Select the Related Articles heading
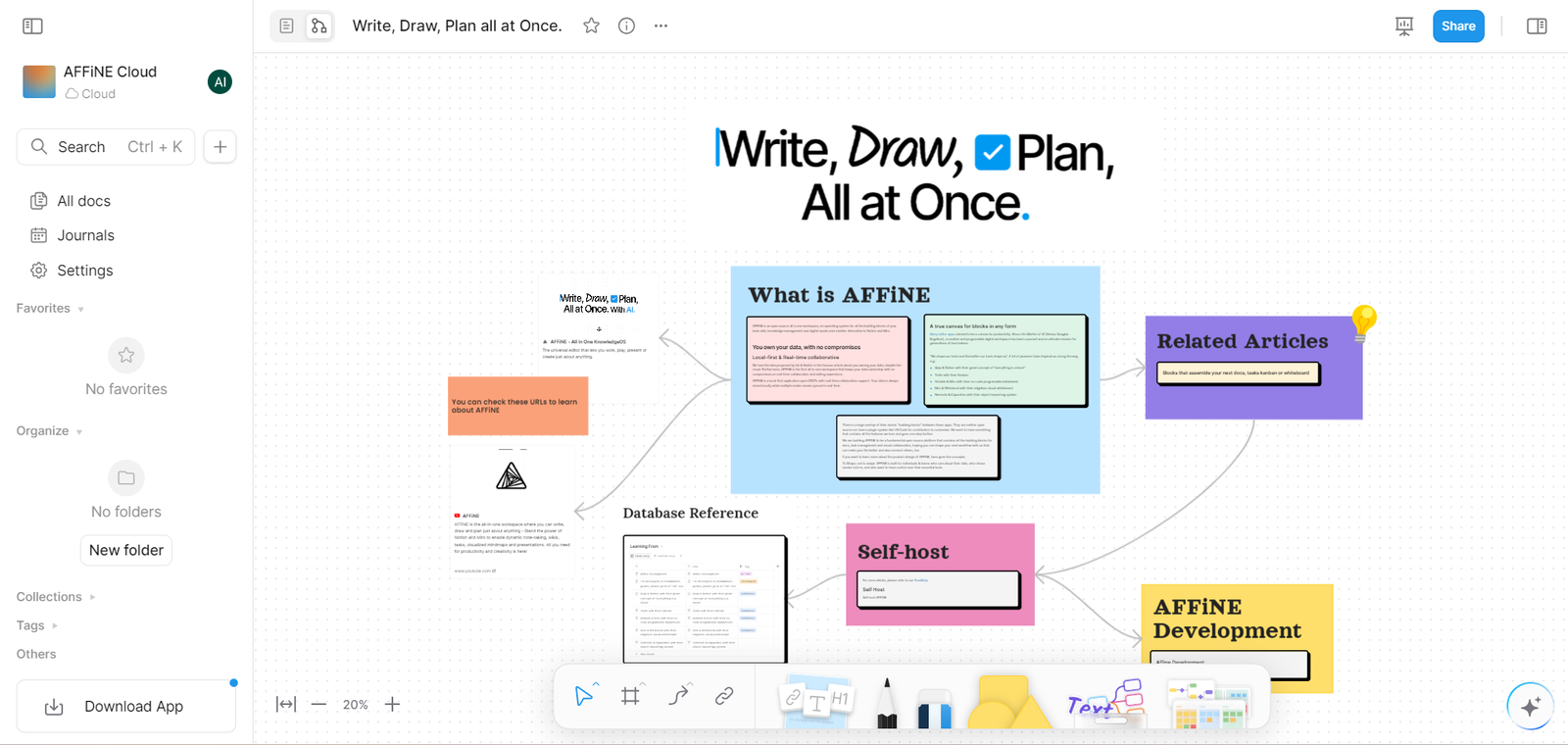This screenshot has height=745, width=1568. click(x=1243, y=341)
